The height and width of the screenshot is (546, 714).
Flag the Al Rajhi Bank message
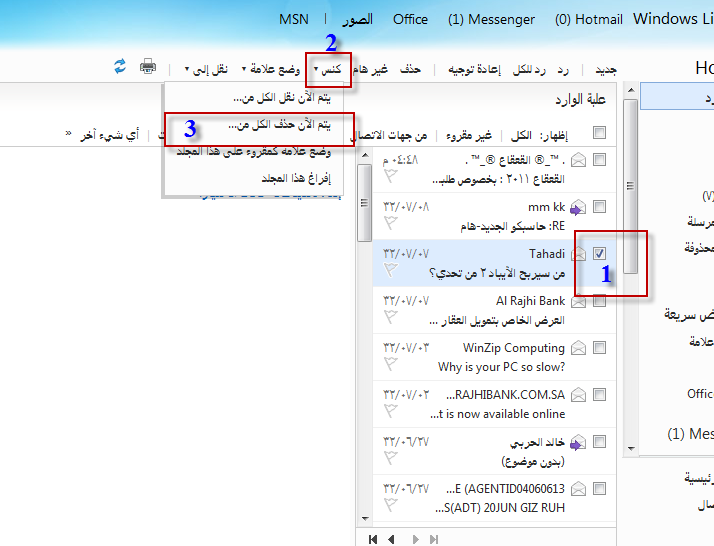[391, 317]
